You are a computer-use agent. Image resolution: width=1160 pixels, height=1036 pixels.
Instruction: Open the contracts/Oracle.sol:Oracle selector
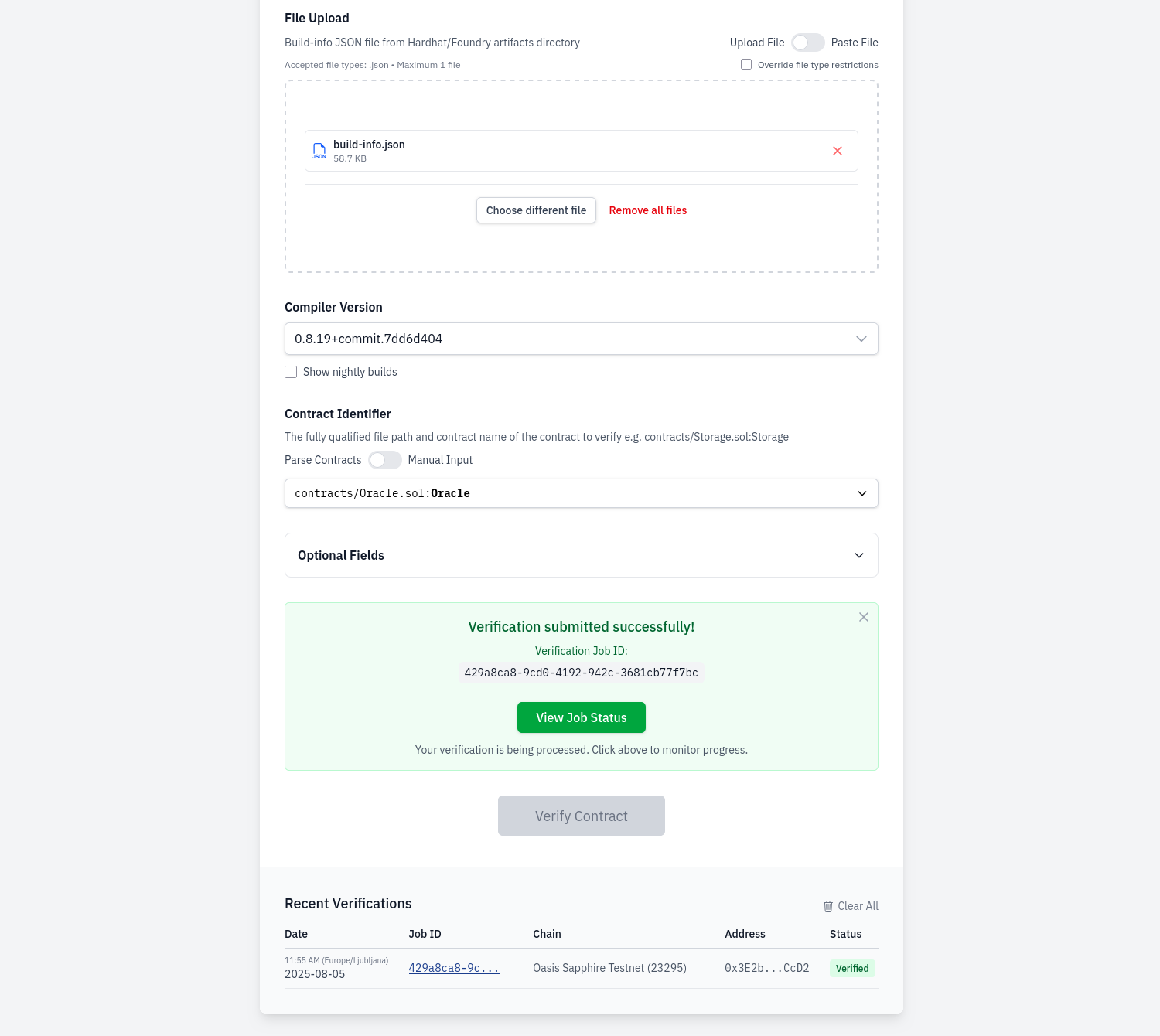click(x=581, y=493)
